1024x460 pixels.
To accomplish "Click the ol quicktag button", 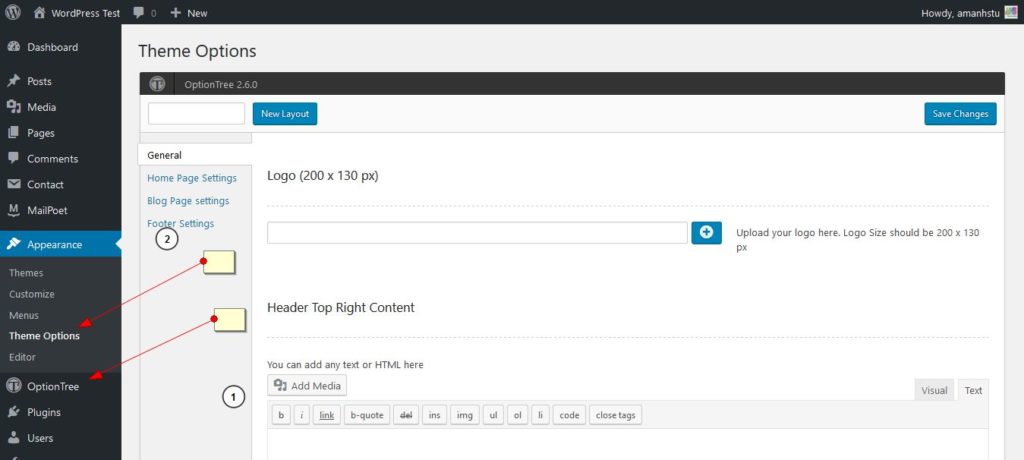I will [x=517, y=415].
